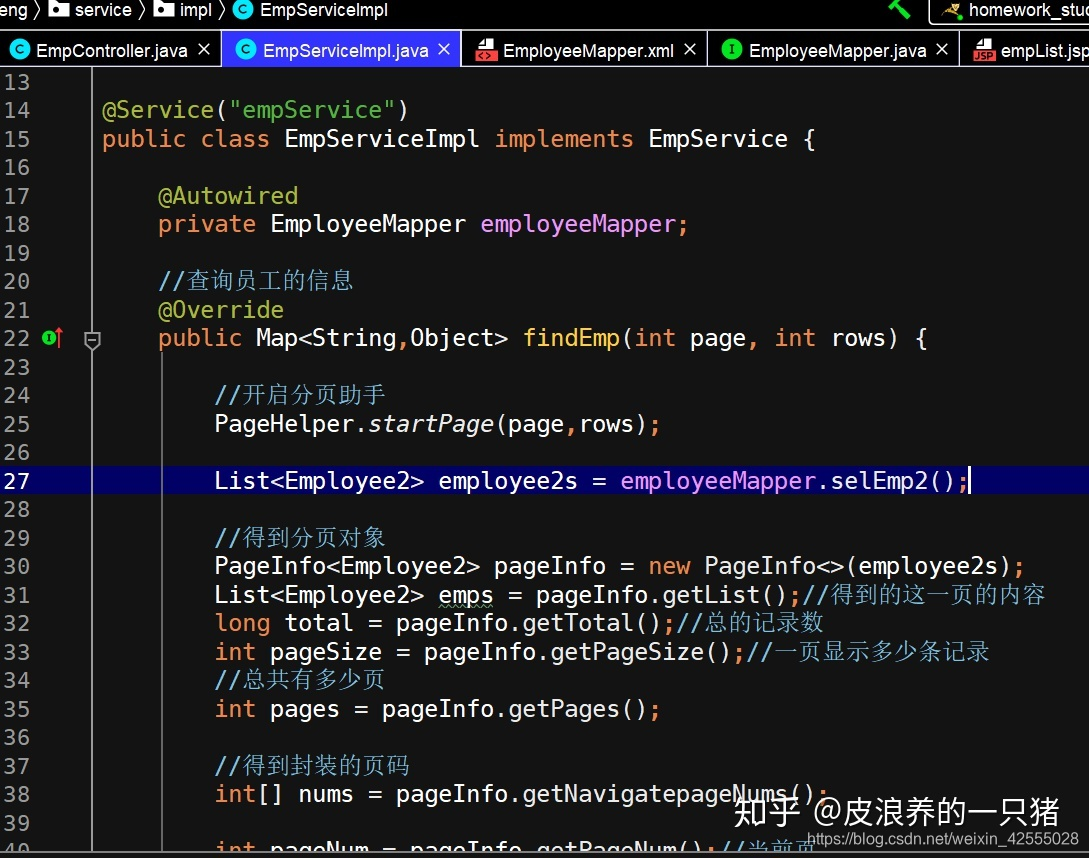Click the @Override annotation

tap(221, 310)
